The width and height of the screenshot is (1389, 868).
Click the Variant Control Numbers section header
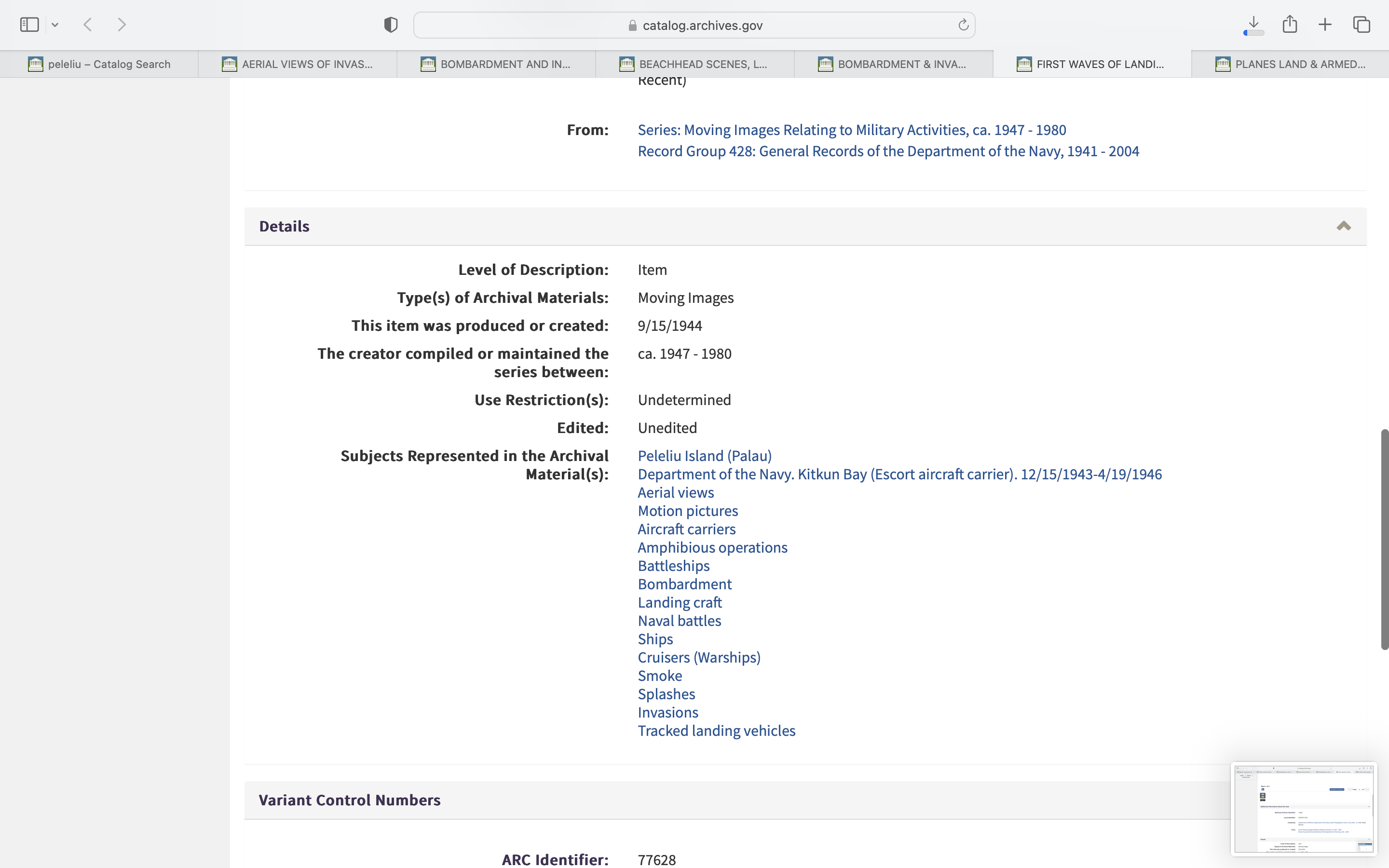pos(350,800)
